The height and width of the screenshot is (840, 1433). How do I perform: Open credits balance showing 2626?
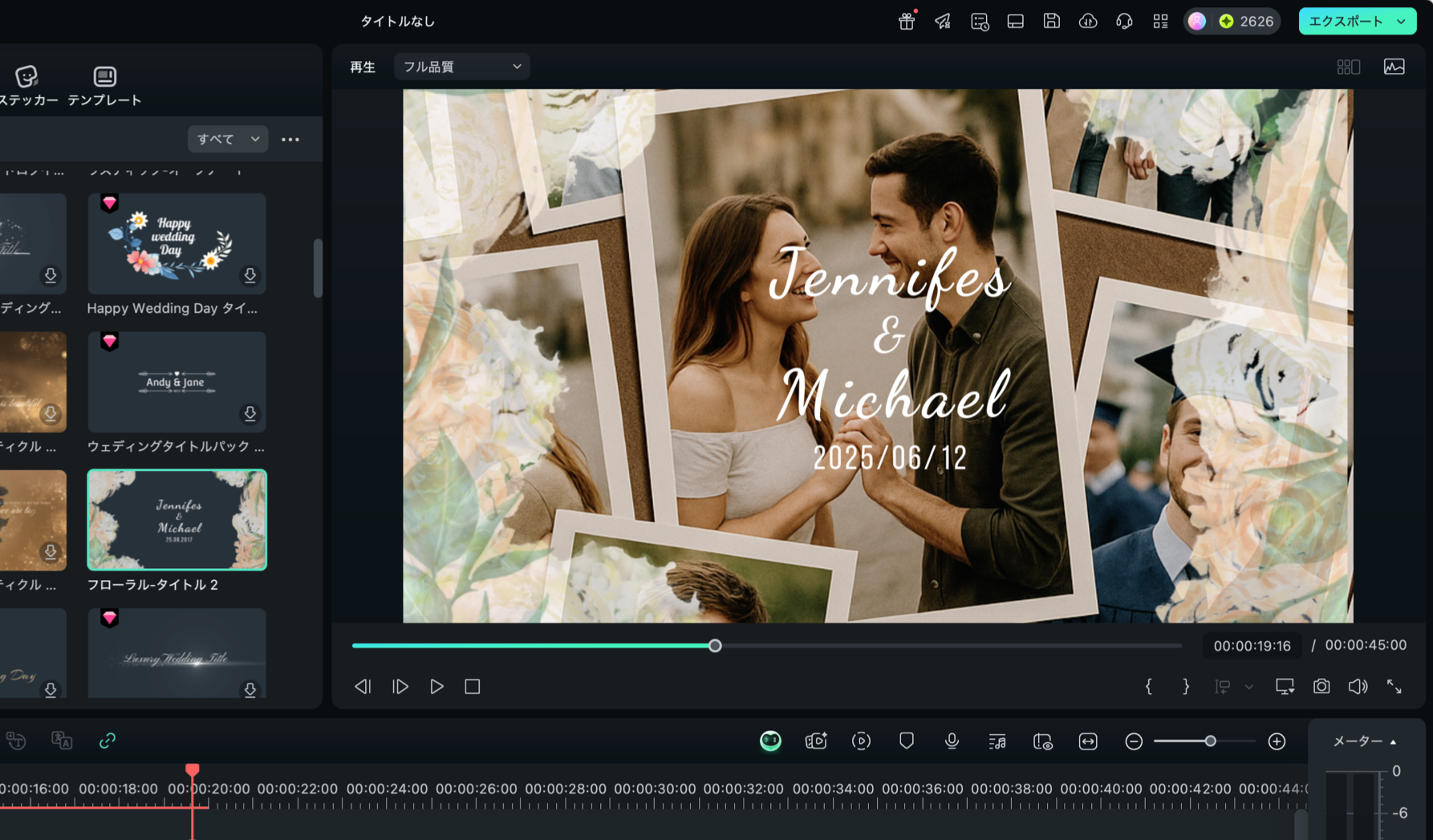pyautogui.click(x=1247, y=22)
